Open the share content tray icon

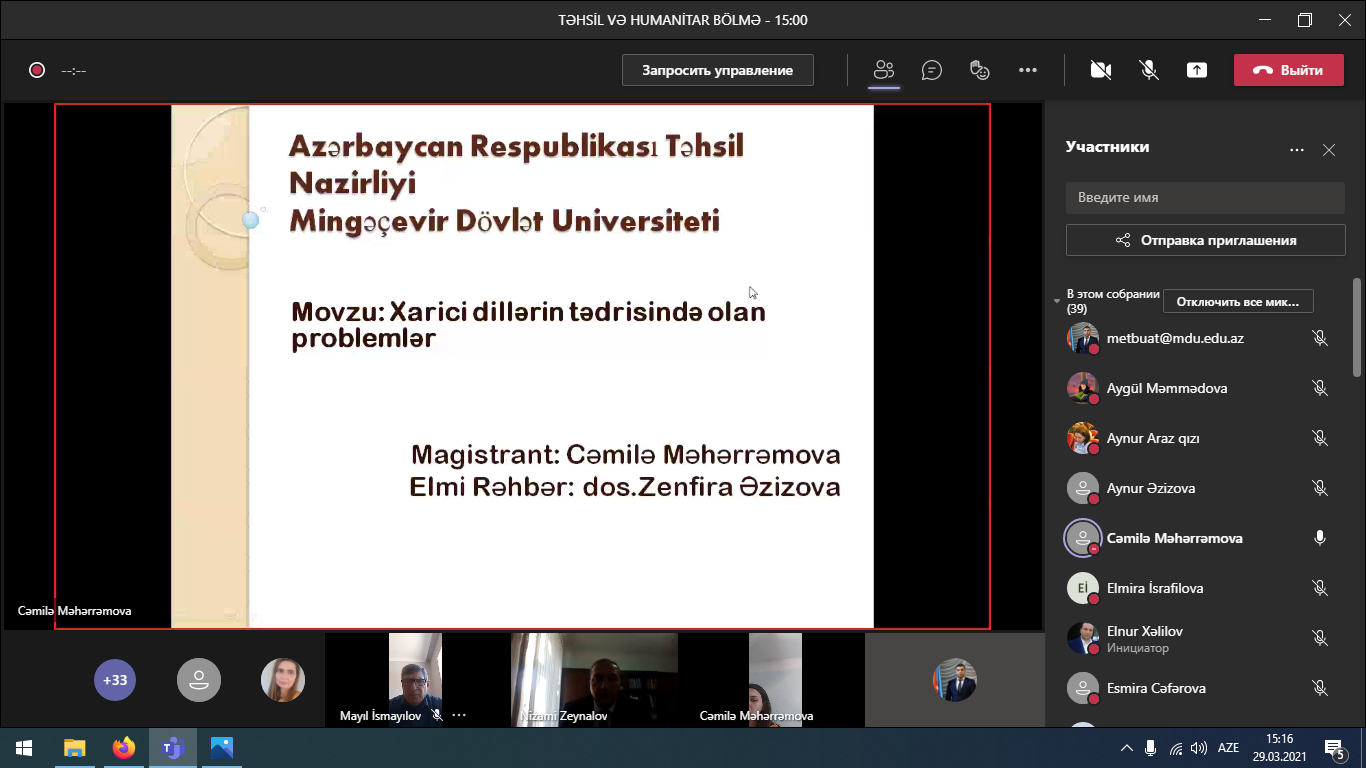pos(1197,70)
